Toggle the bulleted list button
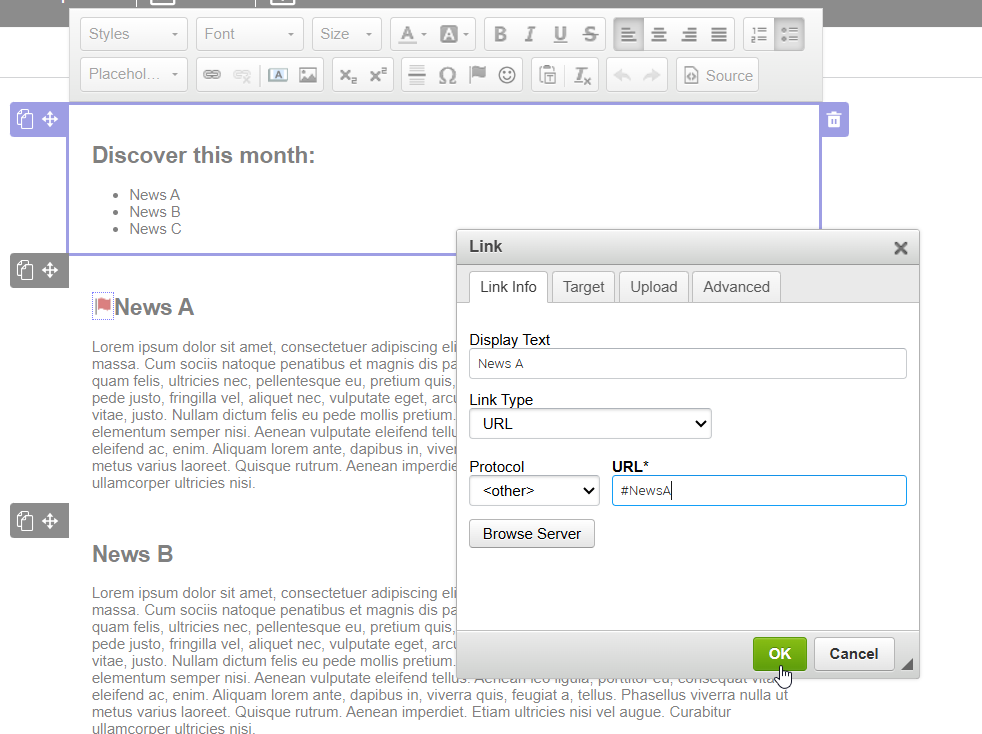982x734 pixels. [x=789, y=34]
